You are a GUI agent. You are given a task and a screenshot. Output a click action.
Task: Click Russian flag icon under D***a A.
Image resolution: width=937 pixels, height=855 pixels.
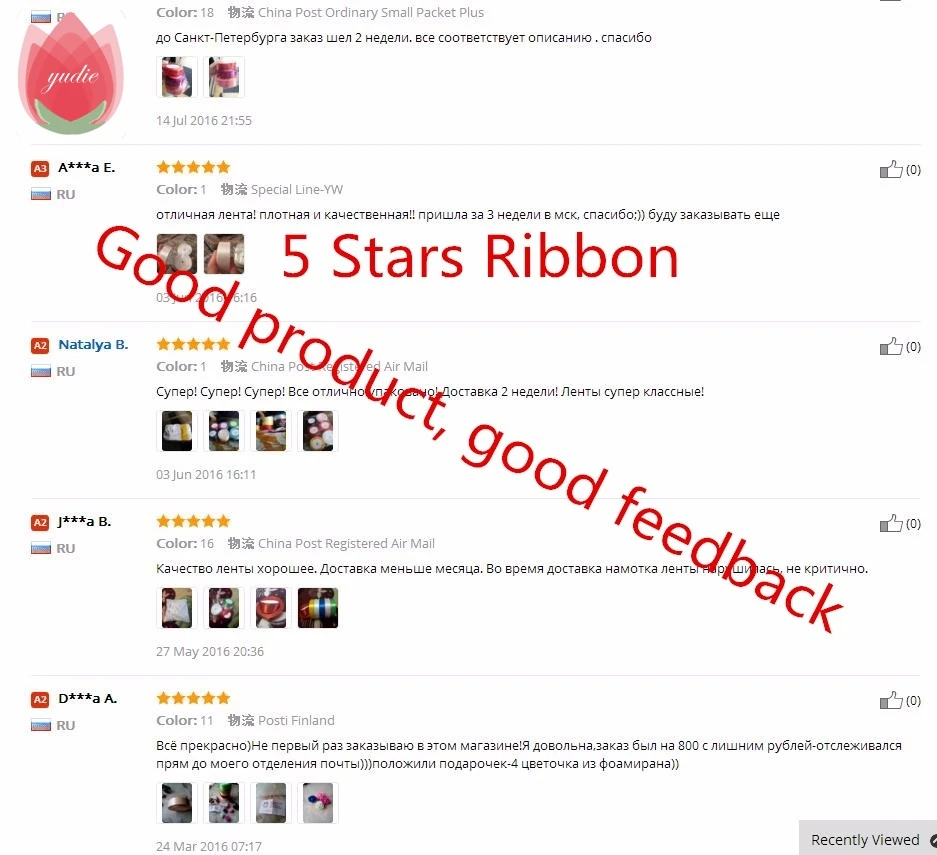41,725
